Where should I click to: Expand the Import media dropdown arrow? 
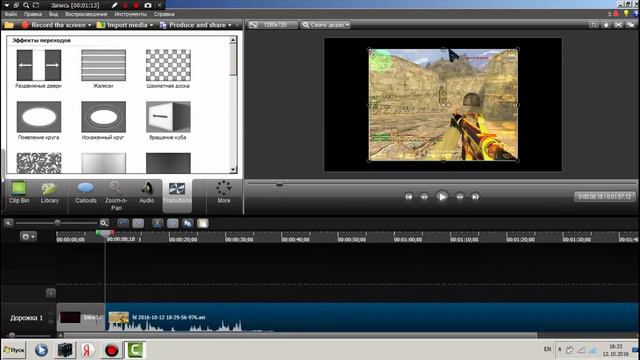151,25
